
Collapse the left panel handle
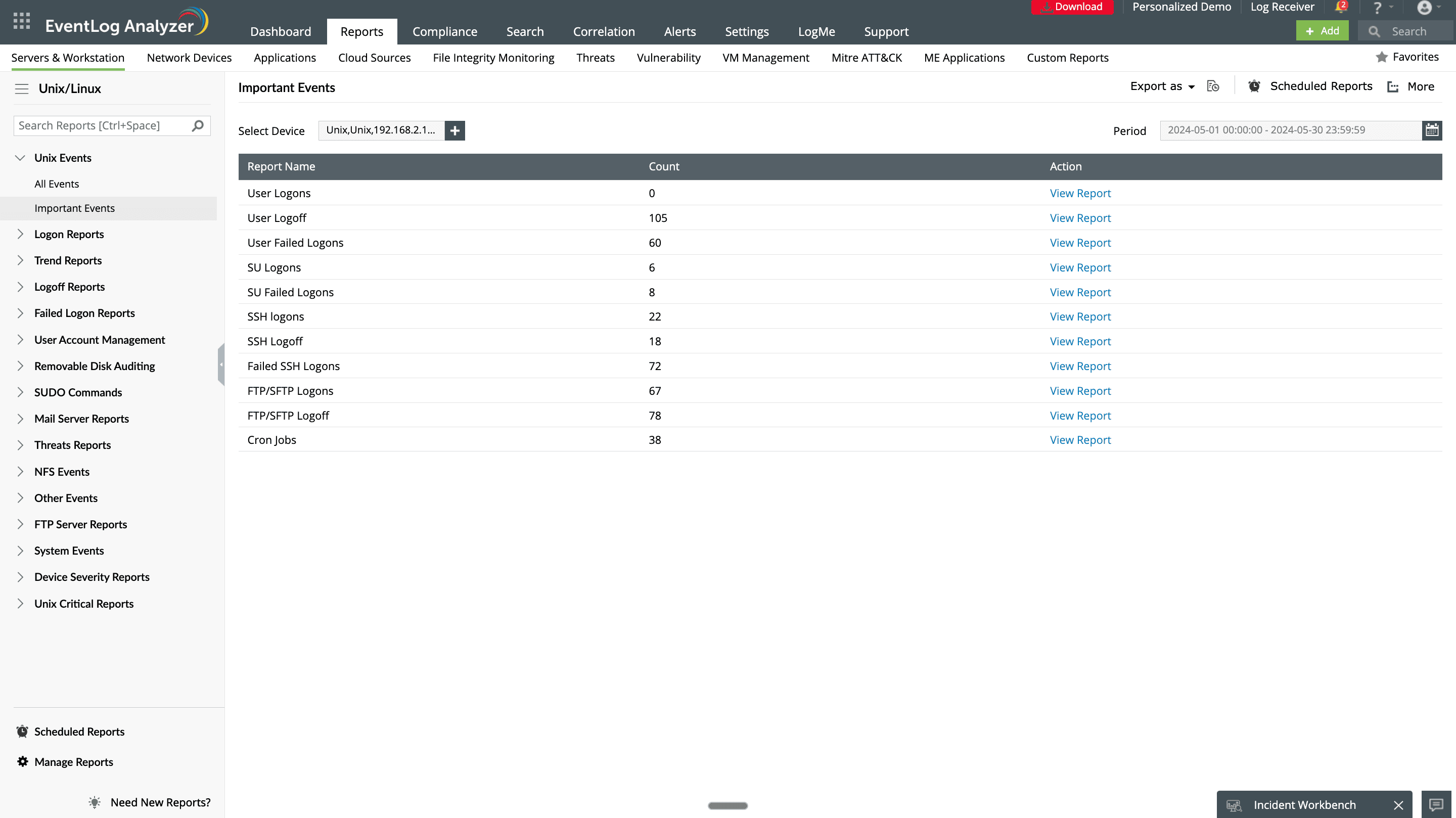(221, 365)
